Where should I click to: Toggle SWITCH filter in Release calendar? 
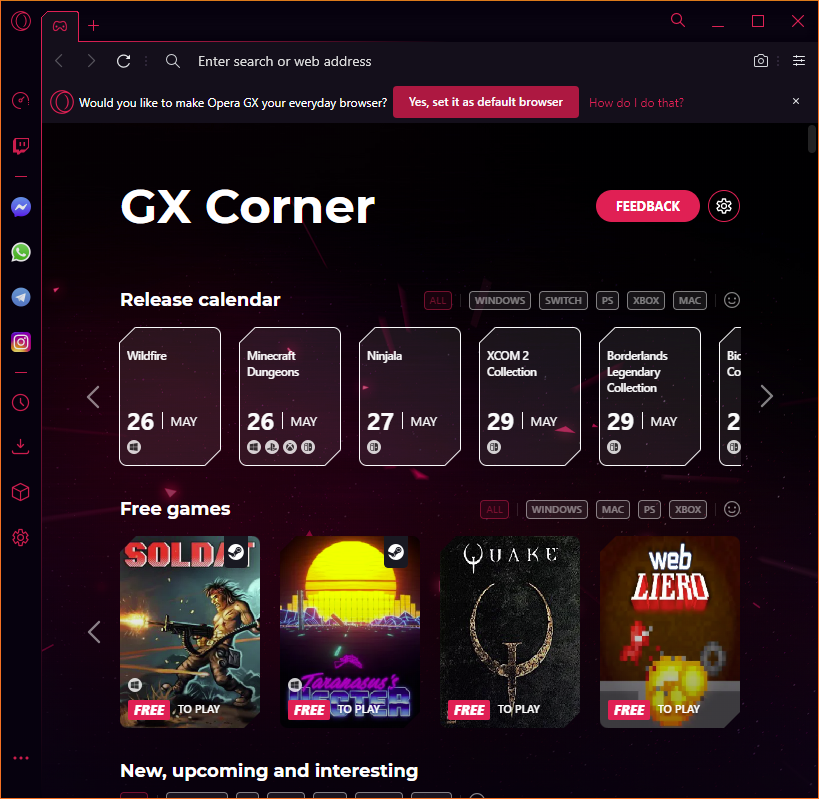click(x=563, y=300)
